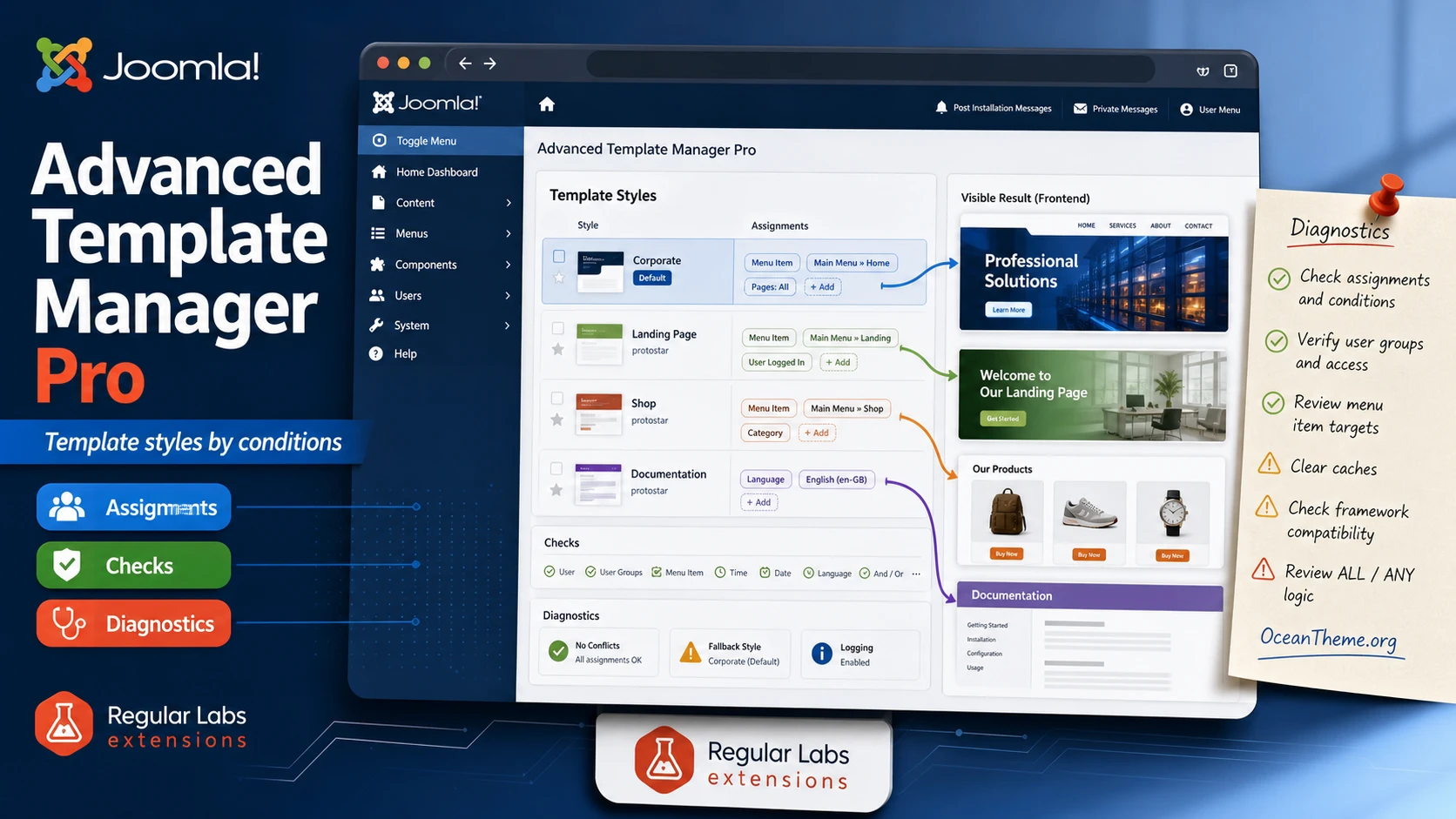Click the Components puzzle icon in sidebar
Screen dimensions: 1456x819
[x=377, y=264]
